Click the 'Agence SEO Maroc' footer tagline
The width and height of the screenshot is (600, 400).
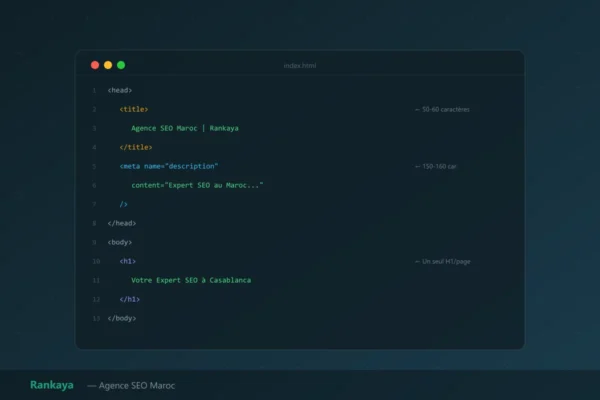[137, 386]
